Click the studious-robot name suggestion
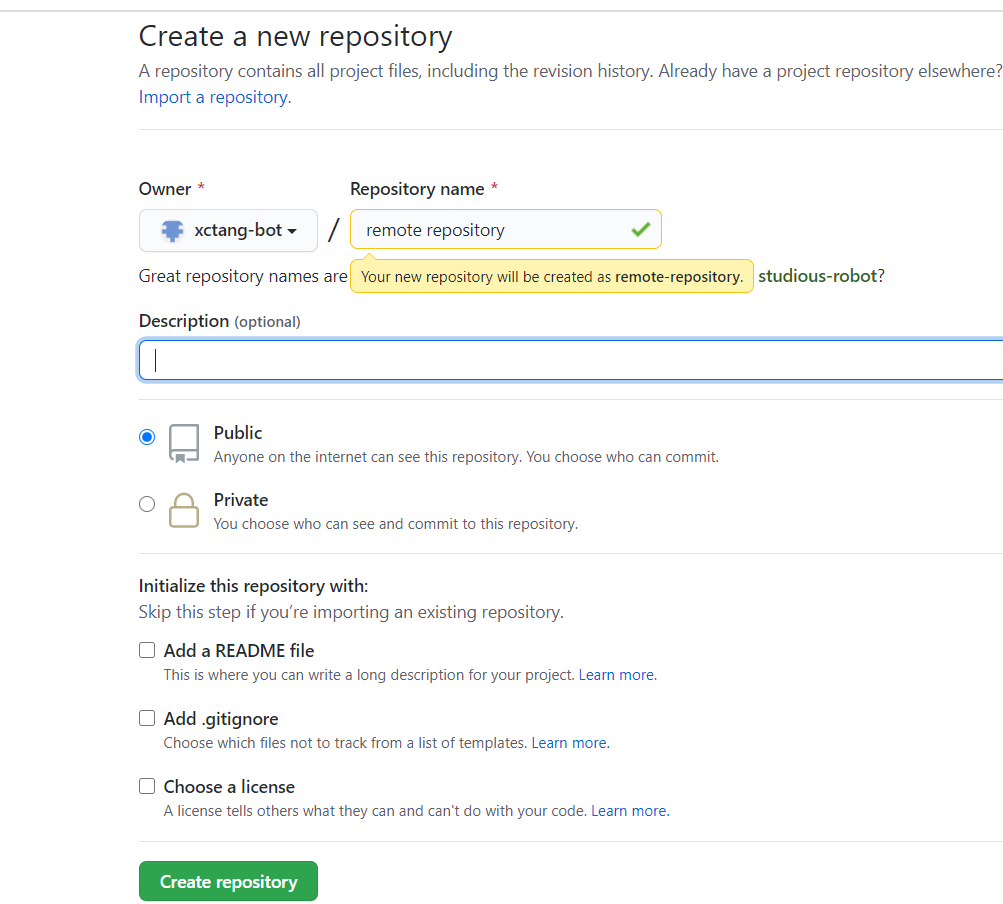1003x904 pixels. 817,276
